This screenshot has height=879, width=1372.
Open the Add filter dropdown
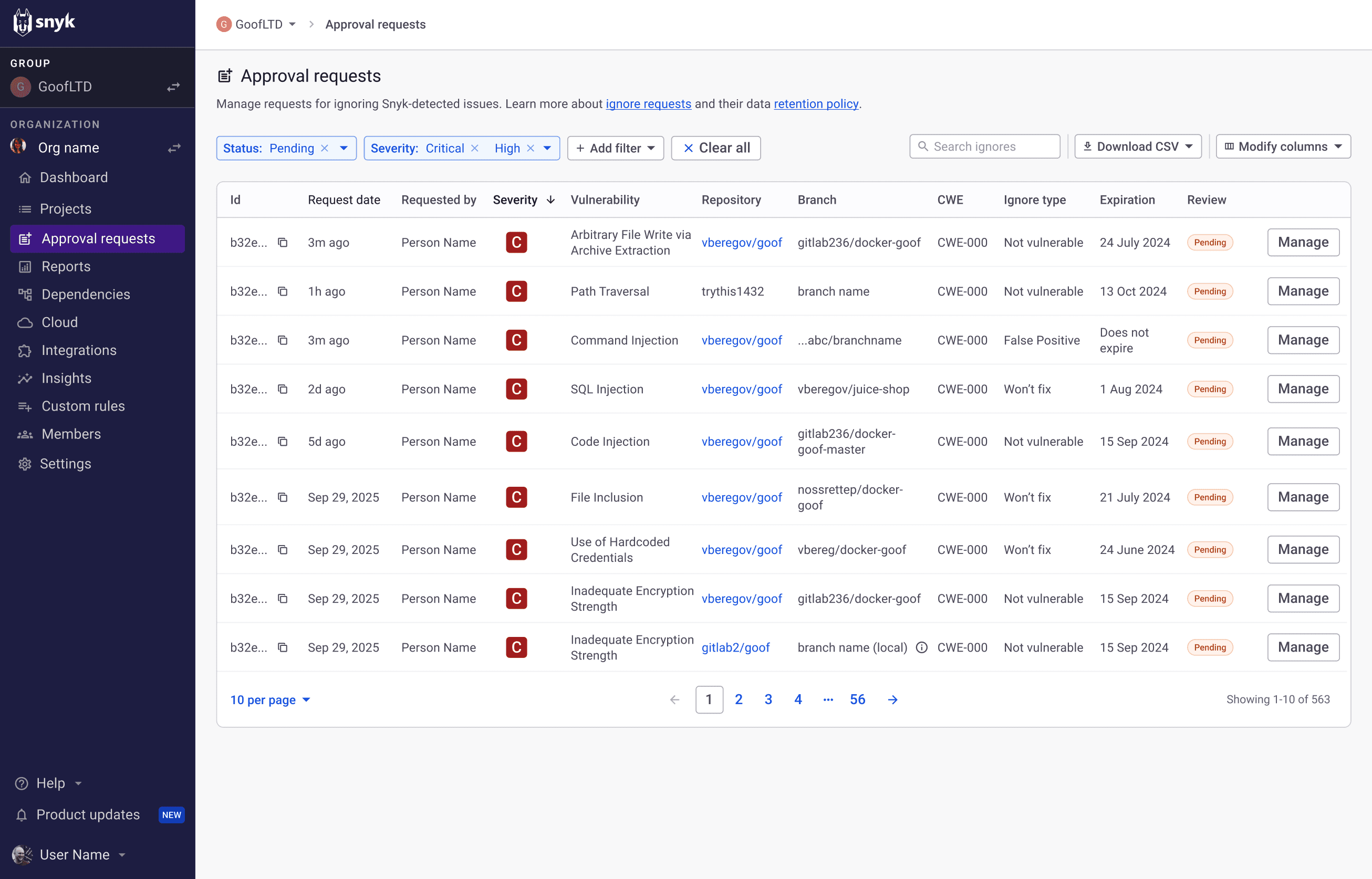(x=616, y=148)
